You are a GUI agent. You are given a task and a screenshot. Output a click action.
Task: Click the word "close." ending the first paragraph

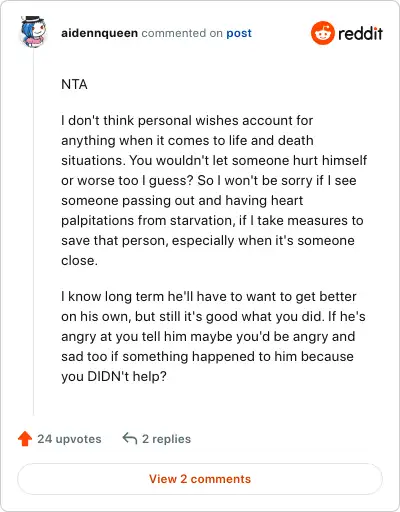(x=79, y=261)
